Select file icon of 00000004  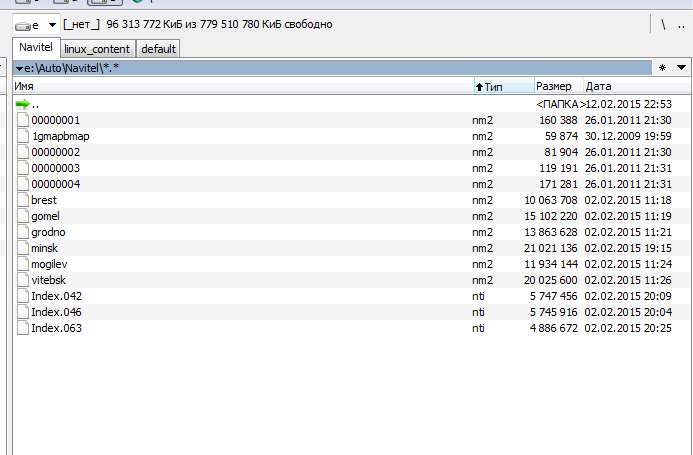[x=23, y=184]
